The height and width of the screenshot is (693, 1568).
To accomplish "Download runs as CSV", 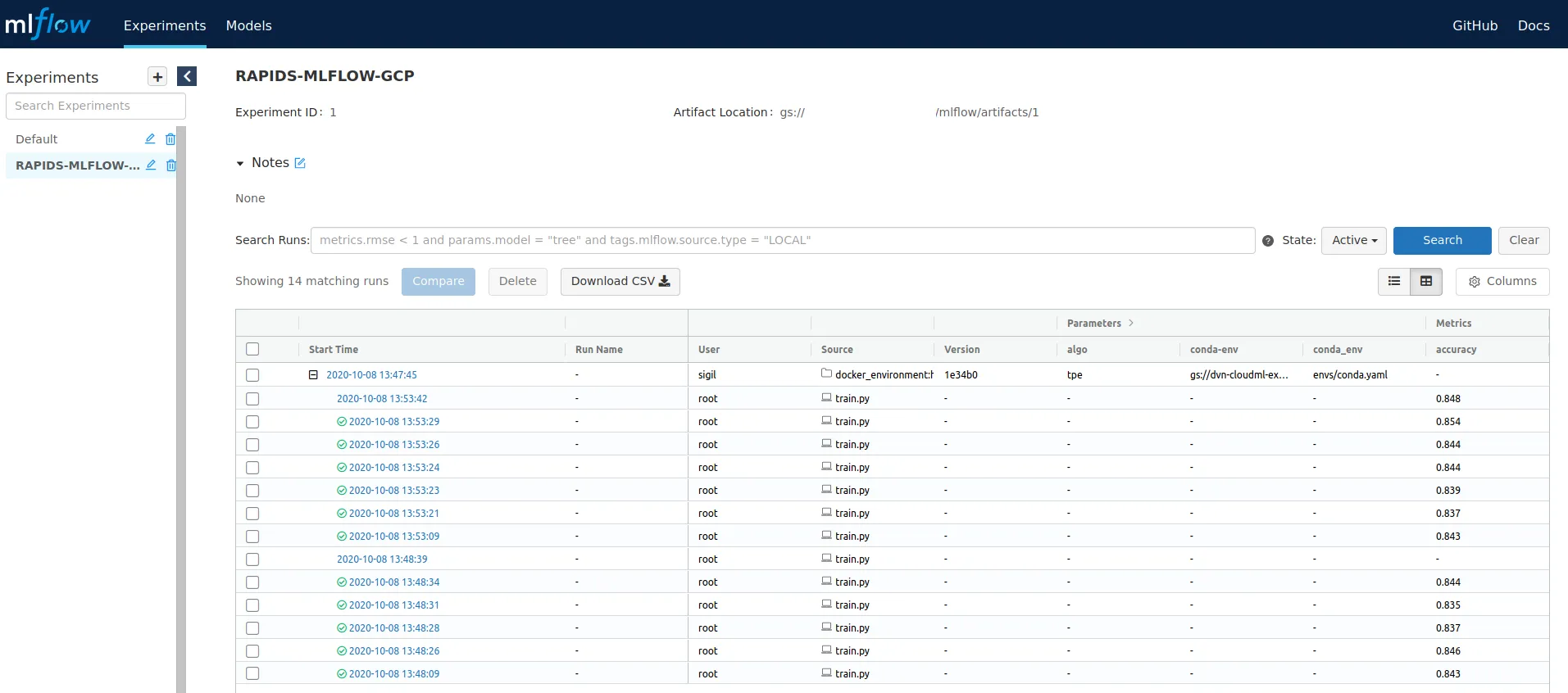I will 620,282.
